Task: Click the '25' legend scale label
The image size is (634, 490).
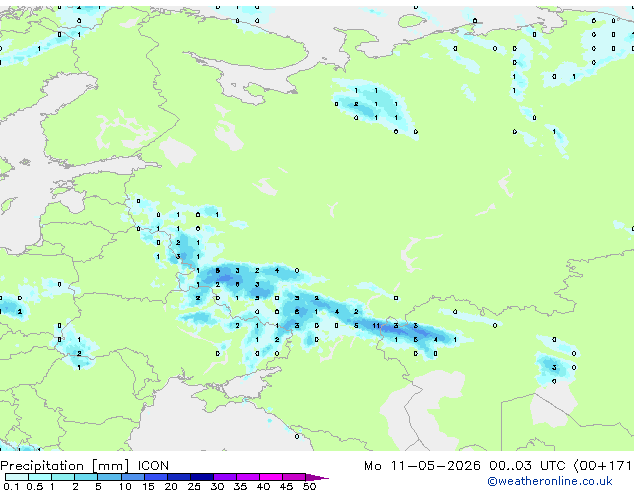Action: click(x=194, y=486)
